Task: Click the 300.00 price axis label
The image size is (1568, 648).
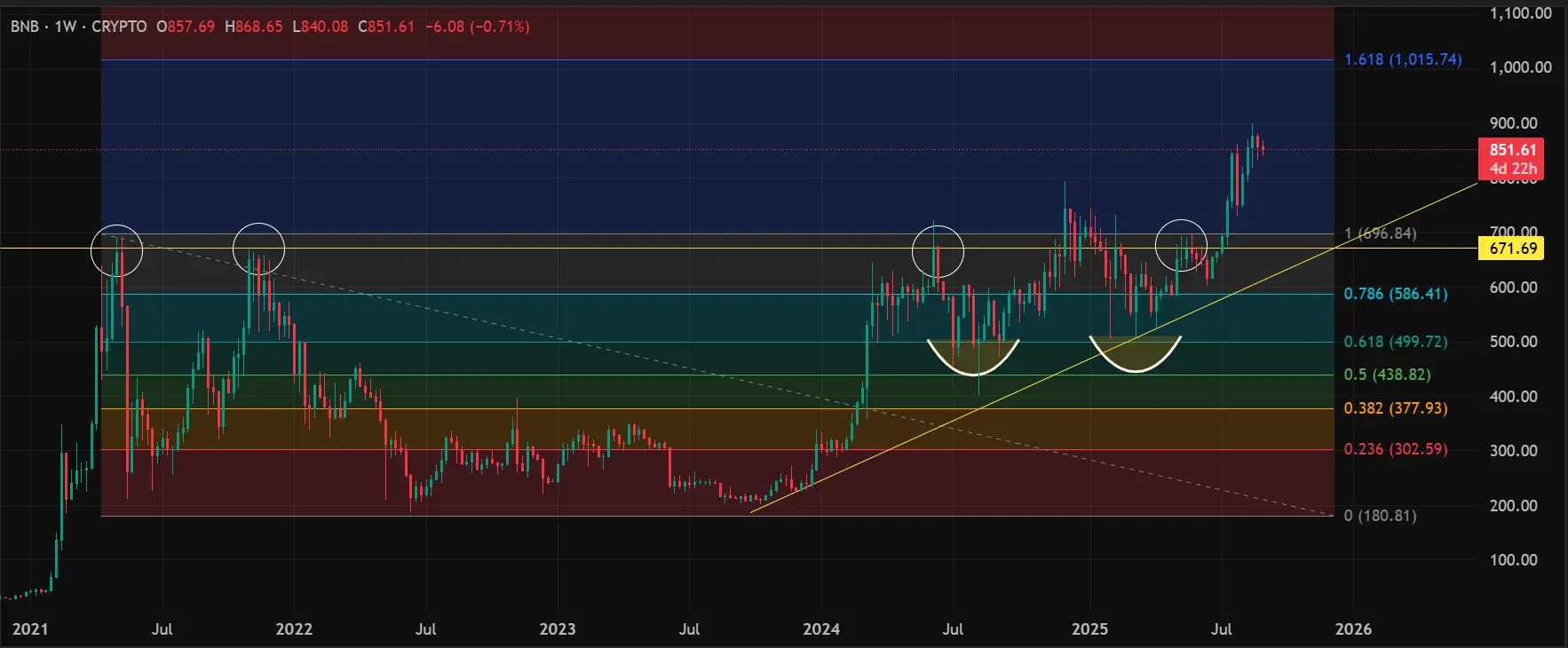Action: point(1514,451)
